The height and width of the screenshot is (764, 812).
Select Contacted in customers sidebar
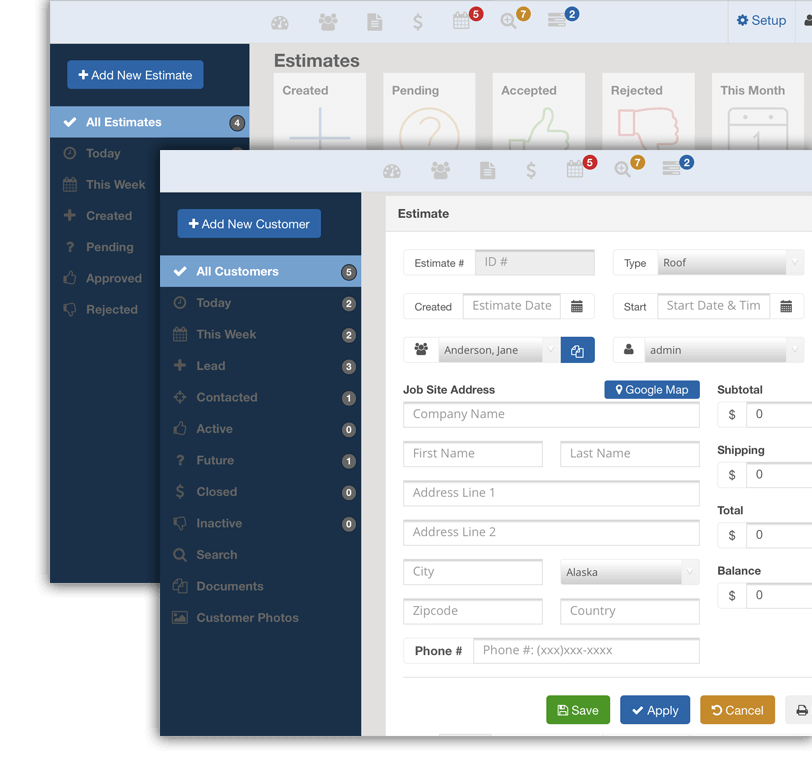(x=260, y=397)
